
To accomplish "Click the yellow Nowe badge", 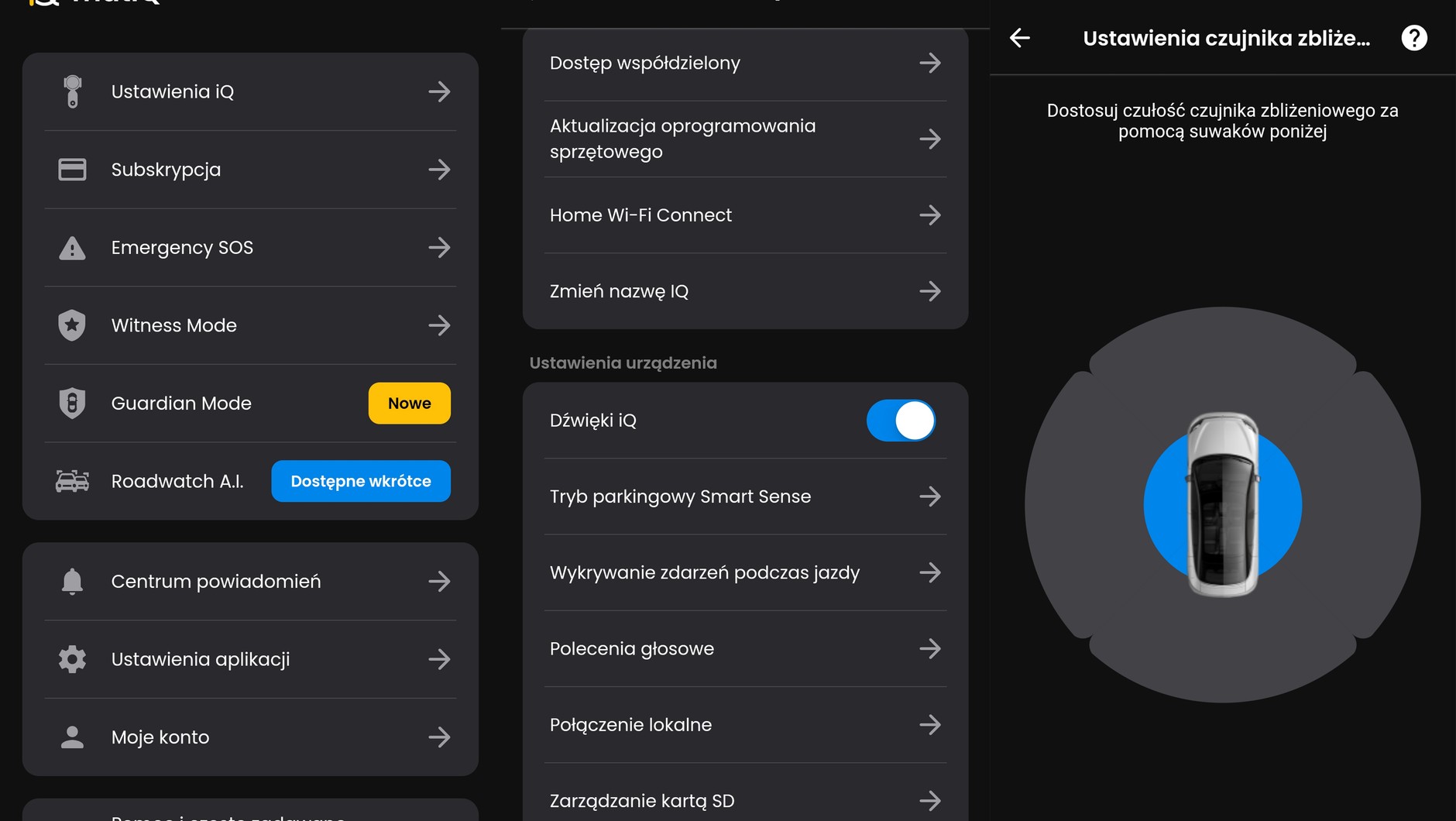I will pyautogui.click(x=410, y=404).
